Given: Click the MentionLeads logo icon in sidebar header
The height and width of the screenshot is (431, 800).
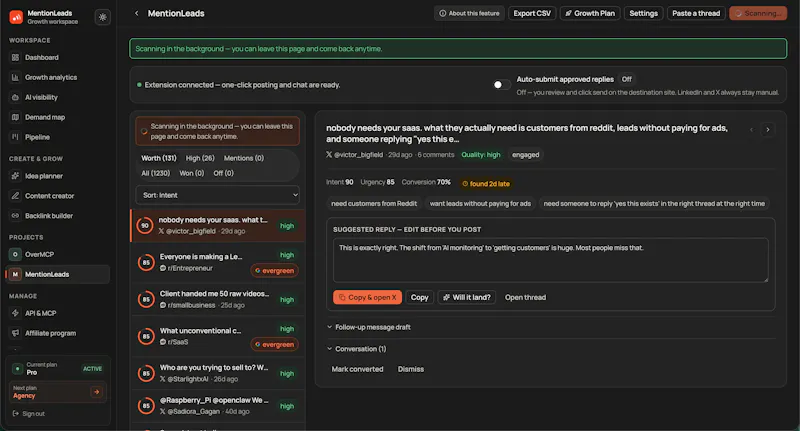Looking at the screenshot, I should coord(16,17).
